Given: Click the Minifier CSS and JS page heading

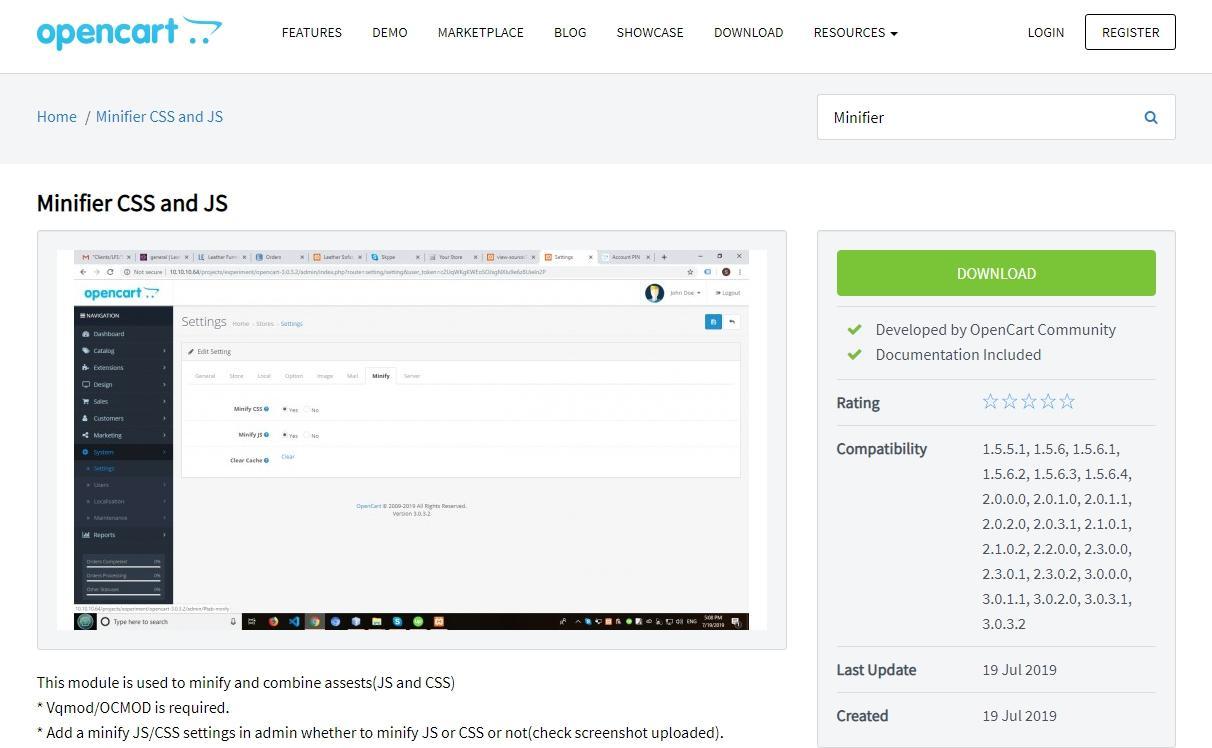Looking at the screenshot, I should tap(132, 203).
